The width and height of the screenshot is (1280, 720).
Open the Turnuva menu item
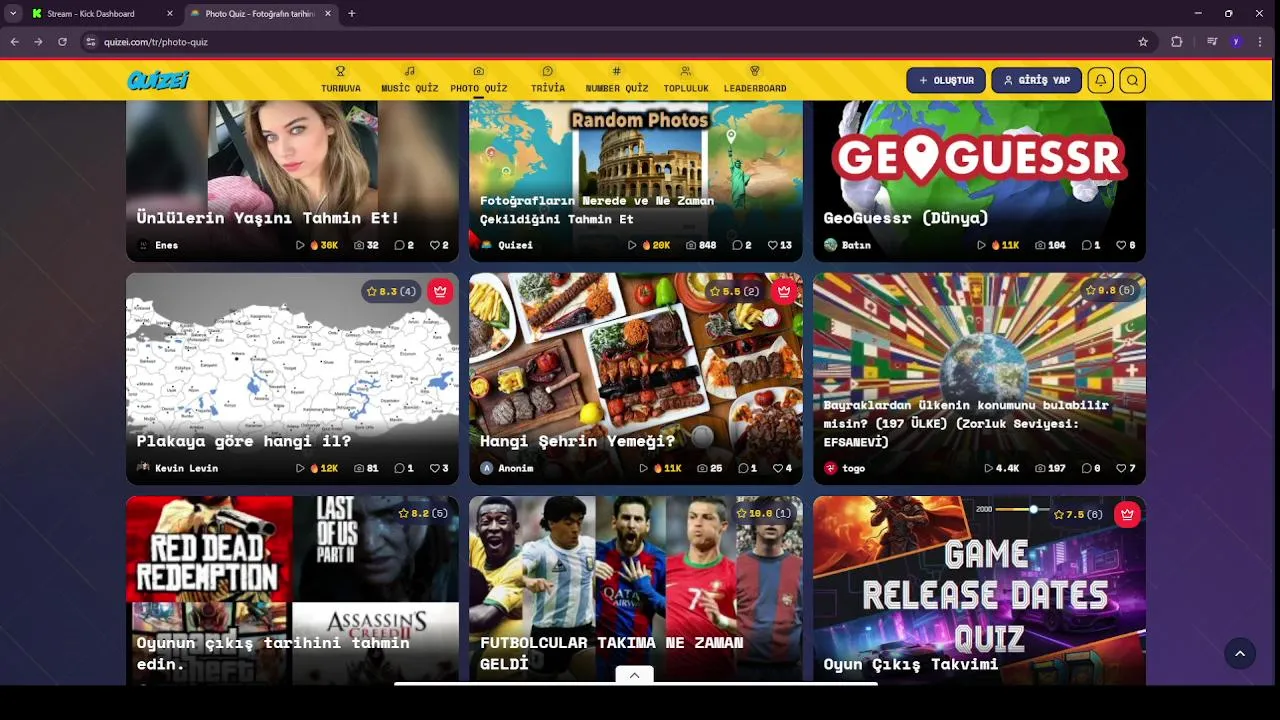point(341,80)
